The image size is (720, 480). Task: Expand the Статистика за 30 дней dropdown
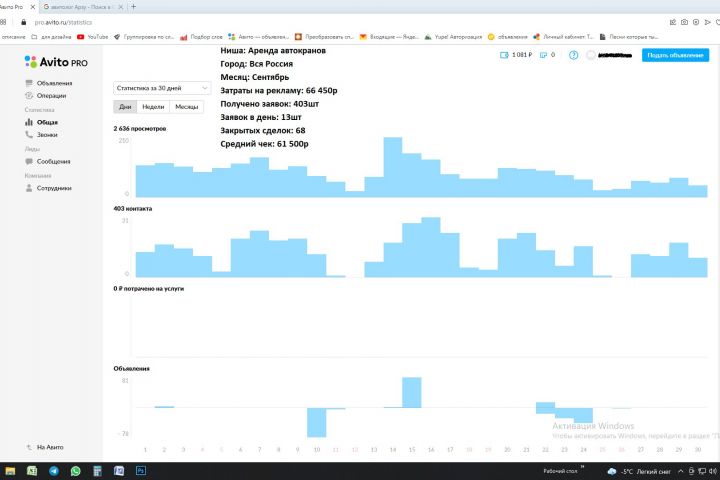coord(162,88)
